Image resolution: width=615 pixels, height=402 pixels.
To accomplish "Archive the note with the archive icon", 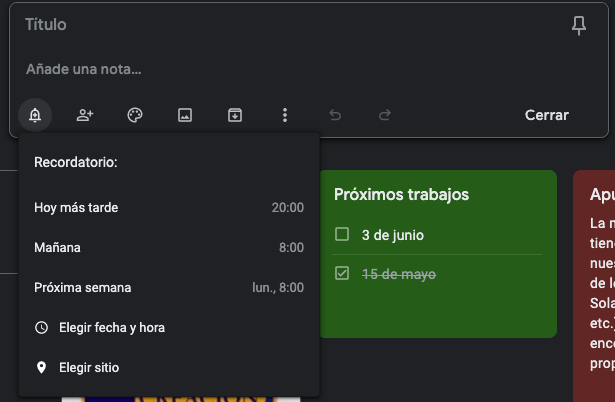I will [235, 115].
